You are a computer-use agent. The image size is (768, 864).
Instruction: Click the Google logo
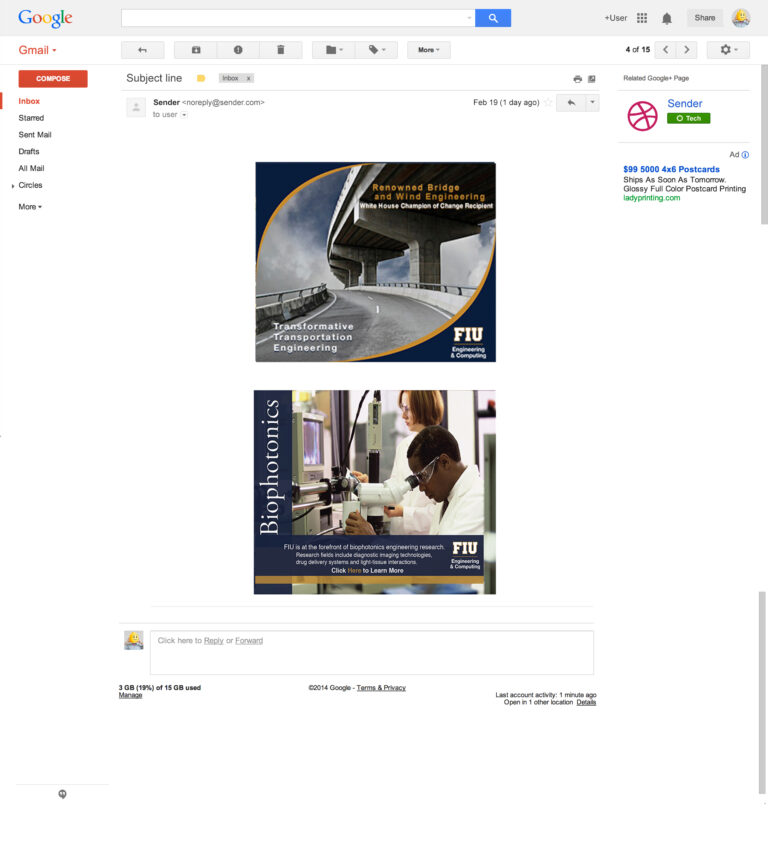[45, 18]
